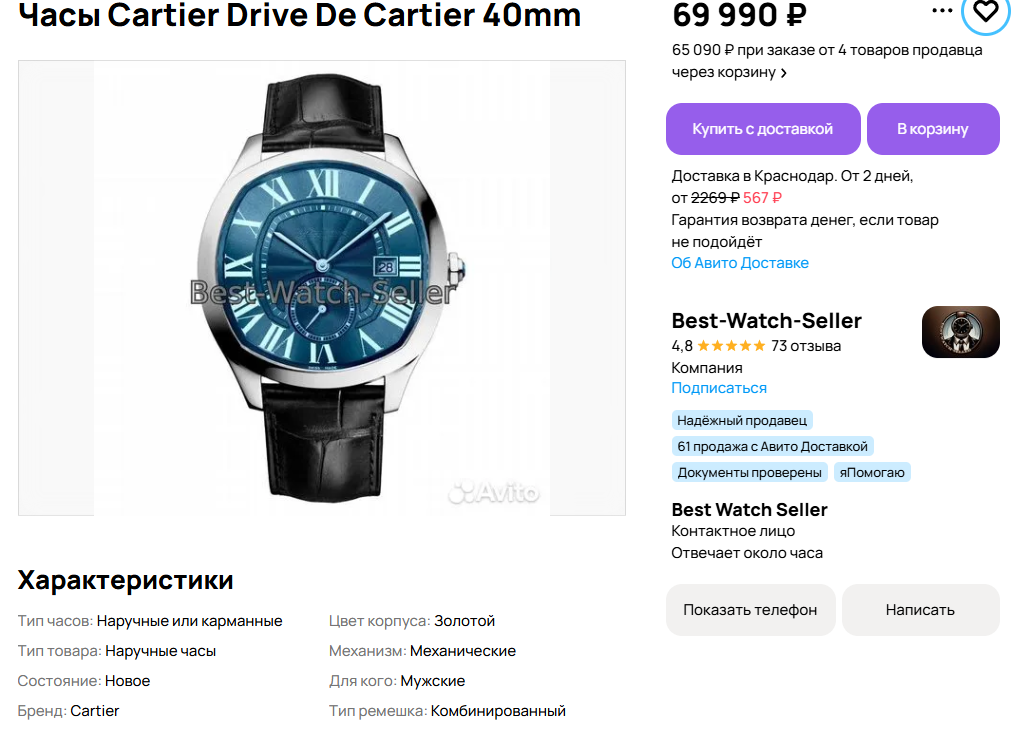The height and width of the screenshot is (729, 1033).
Task: Expand the cart discount offer chevron
Action: 783,73
